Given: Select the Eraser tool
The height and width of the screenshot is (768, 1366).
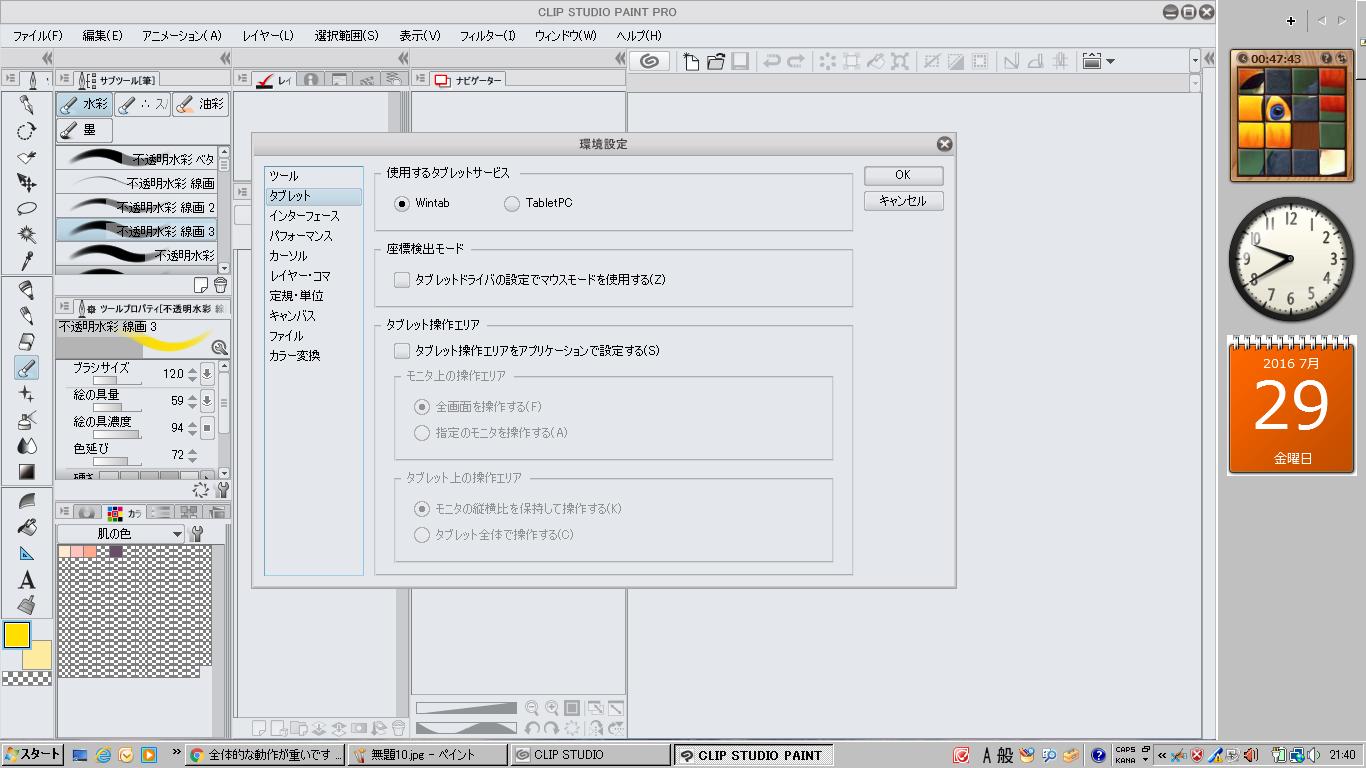Looking at the screenshot, I should [27, 342].
